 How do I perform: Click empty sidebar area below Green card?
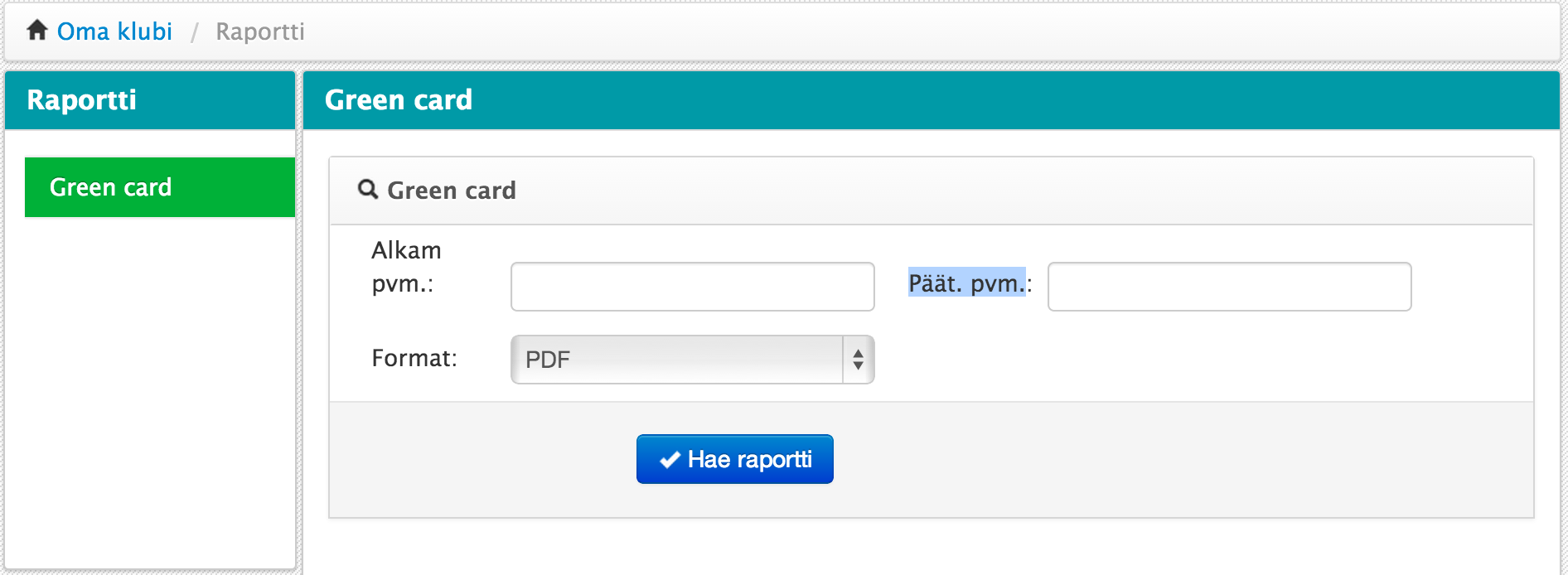click(150, 389)
